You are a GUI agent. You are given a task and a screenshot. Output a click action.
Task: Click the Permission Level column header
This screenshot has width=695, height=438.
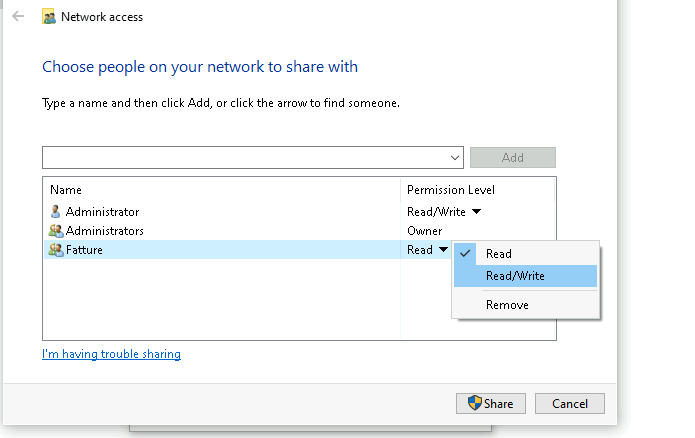point(451,190)
